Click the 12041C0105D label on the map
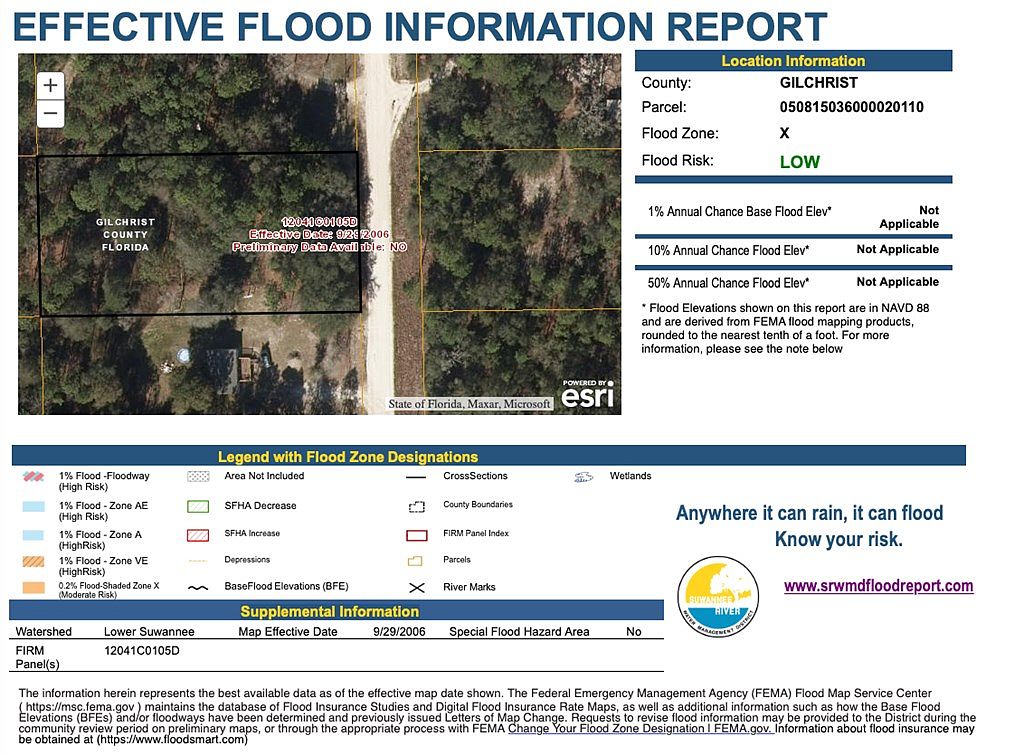 click(319, 222)
